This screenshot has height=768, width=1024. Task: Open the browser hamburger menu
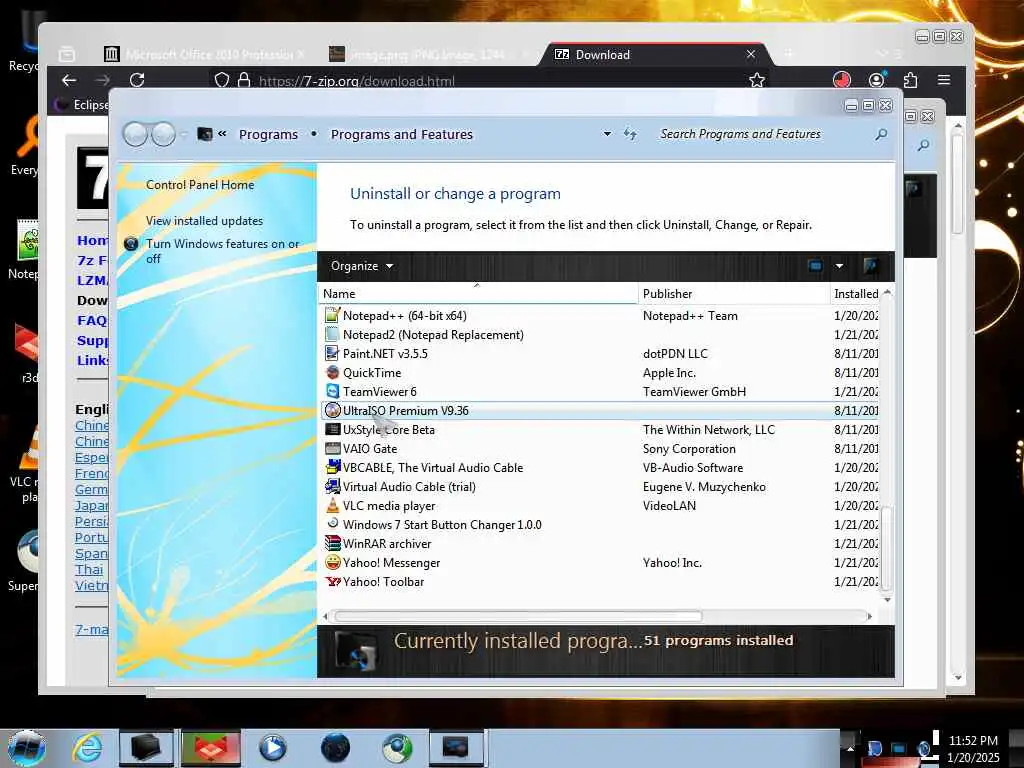[944, 80]
